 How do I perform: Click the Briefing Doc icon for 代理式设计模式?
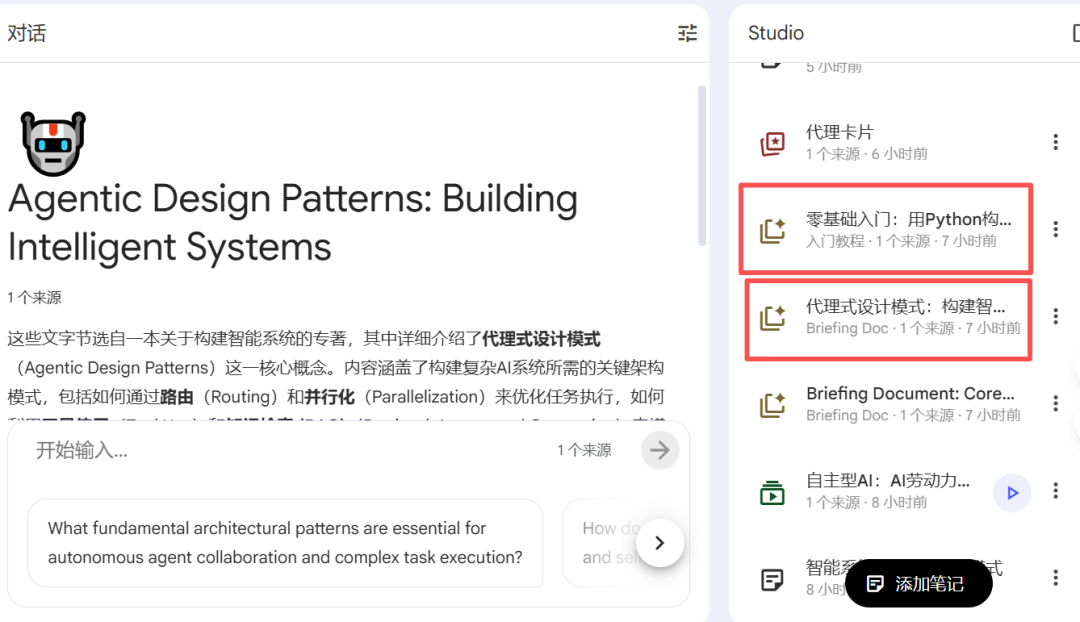(x=772, y=317)
